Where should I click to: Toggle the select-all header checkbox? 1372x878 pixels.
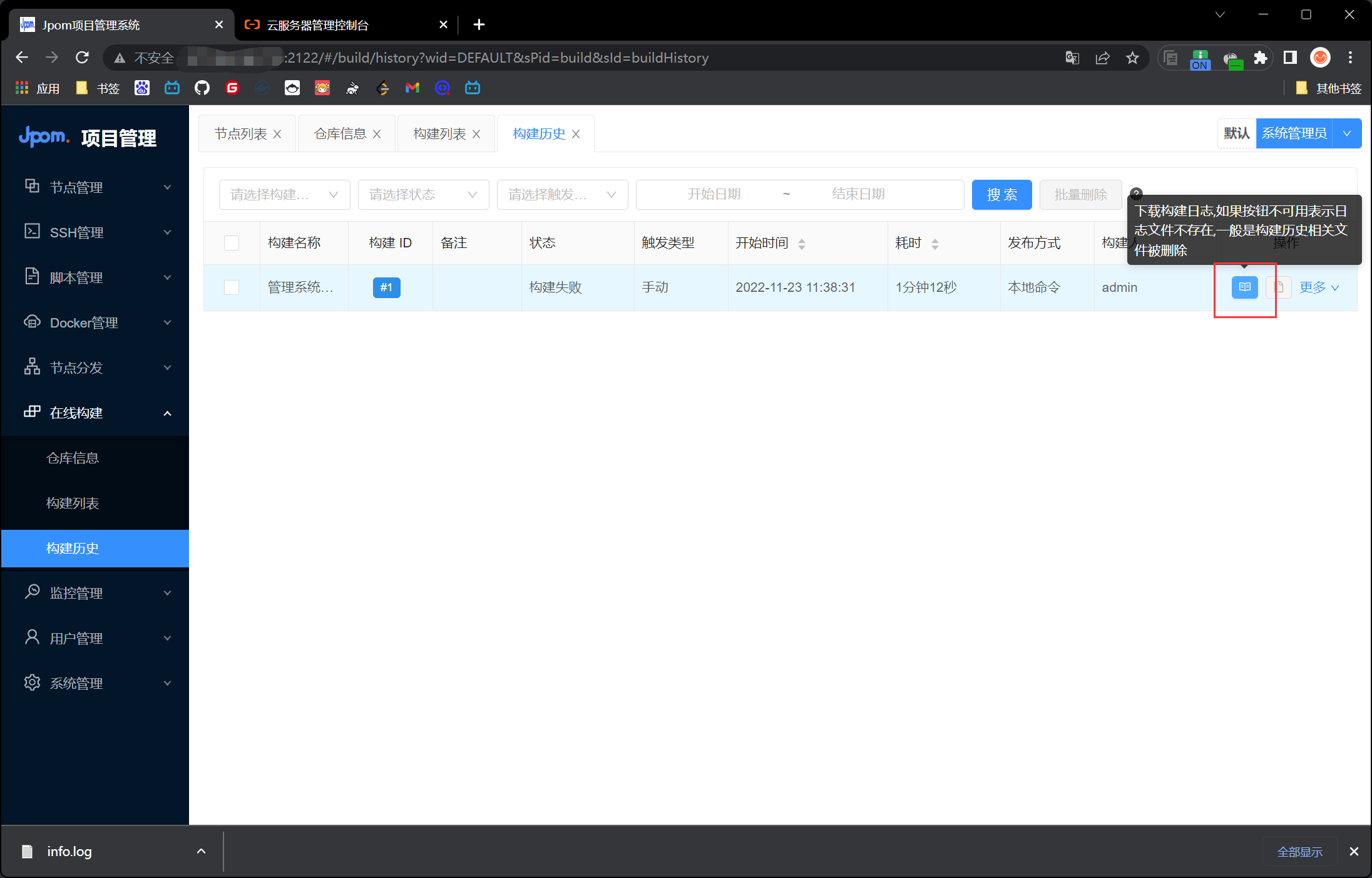[232, 243]
